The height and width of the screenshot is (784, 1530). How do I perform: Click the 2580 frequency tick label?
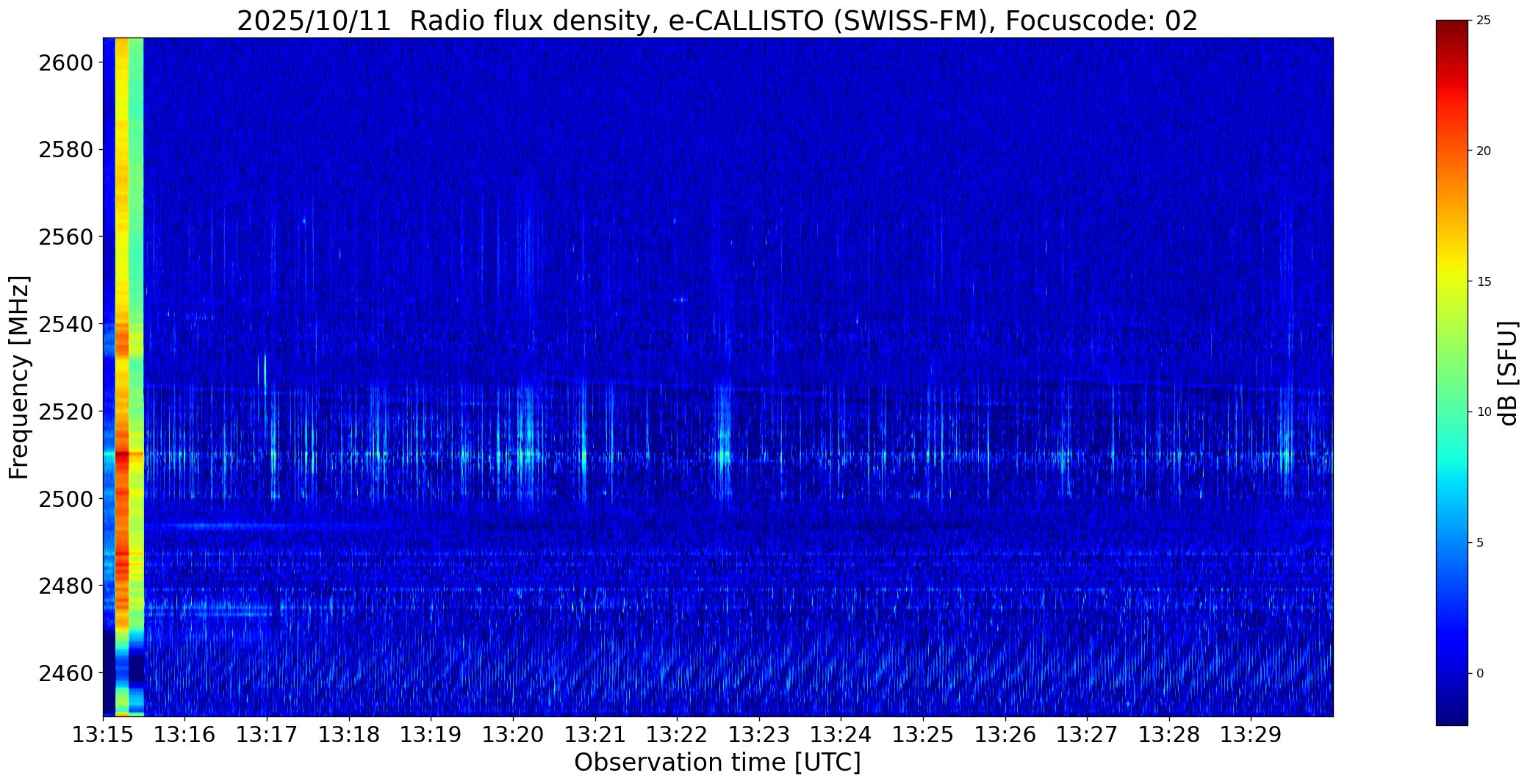pyautogui.click(x=66, y=150)
